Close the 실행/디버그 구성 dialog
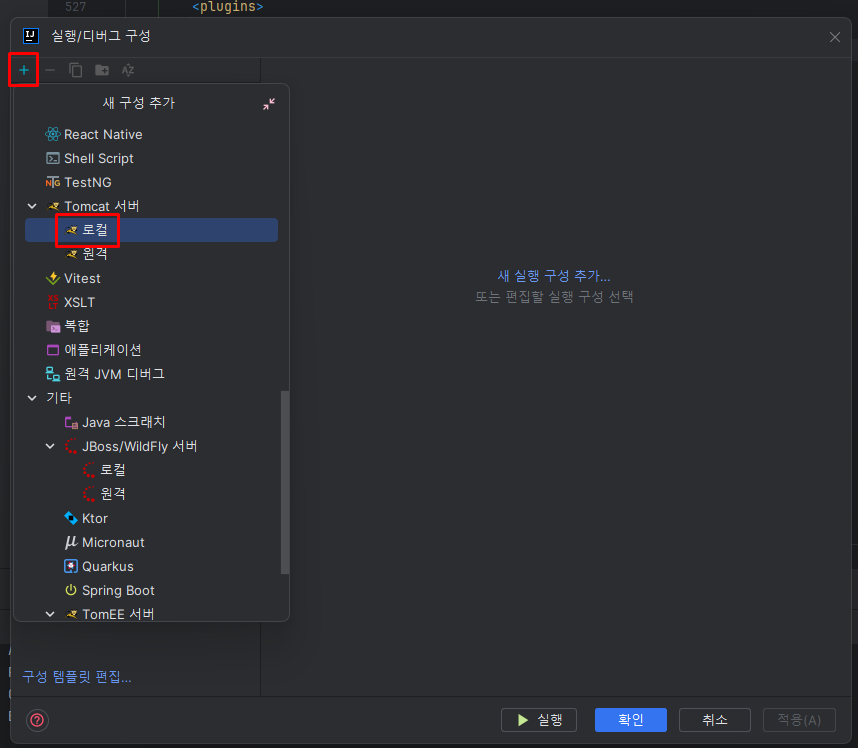 point(834,37)
